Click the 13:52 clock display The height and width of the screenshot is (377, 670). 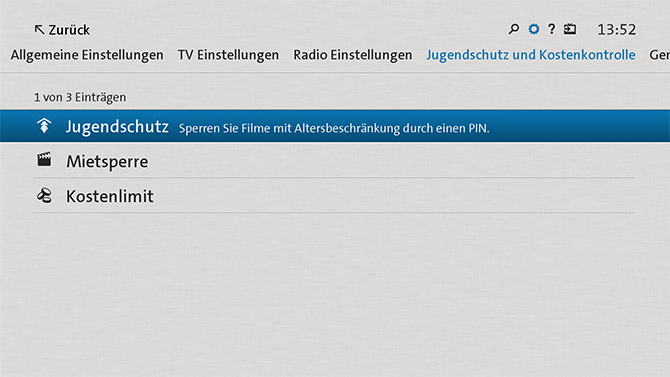click(x=616, y=29)
